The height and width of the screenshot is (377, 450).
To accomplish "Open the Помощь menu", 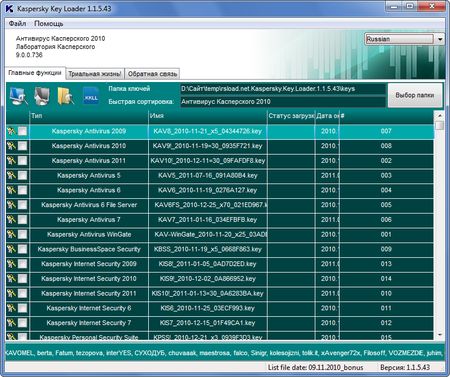I will click(x=49, y=24).
